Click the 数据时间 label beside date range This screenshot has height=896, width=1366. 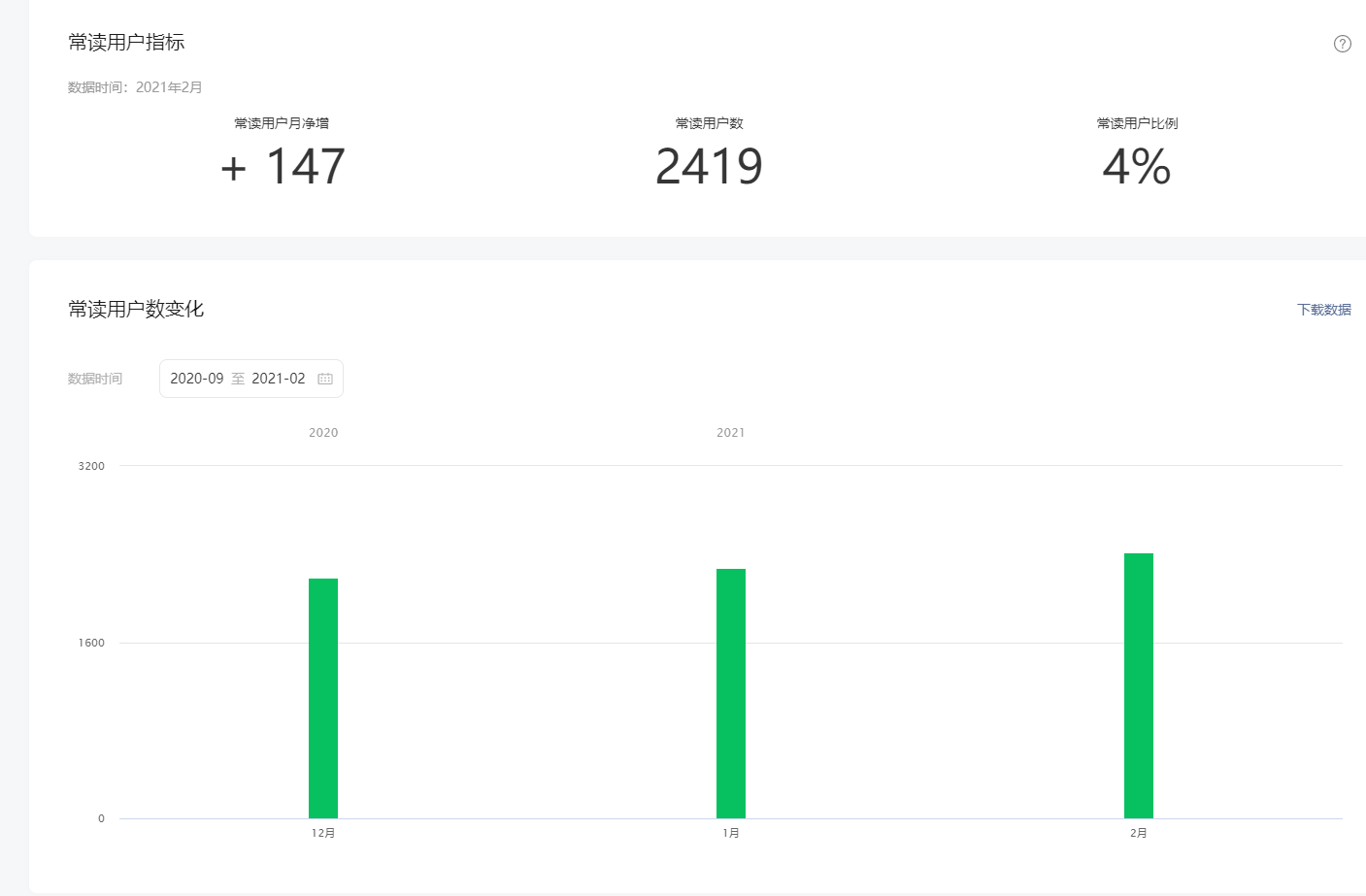tap(95, 379)
